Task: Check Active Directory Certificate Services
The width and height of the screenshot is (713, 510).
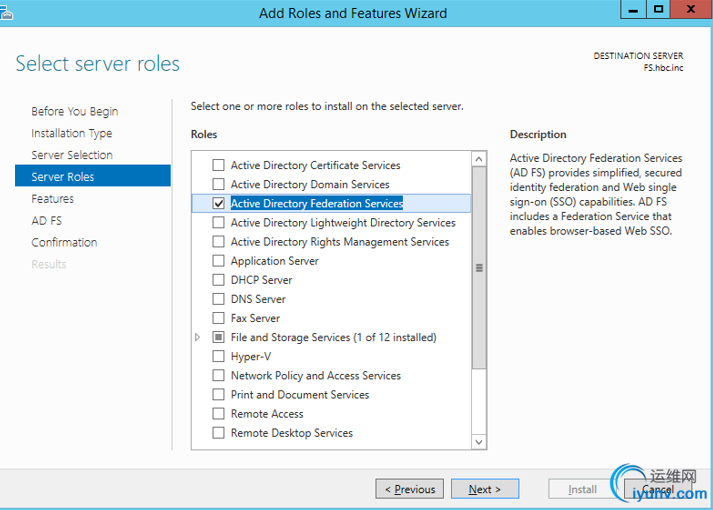Action: click(218, 165)
